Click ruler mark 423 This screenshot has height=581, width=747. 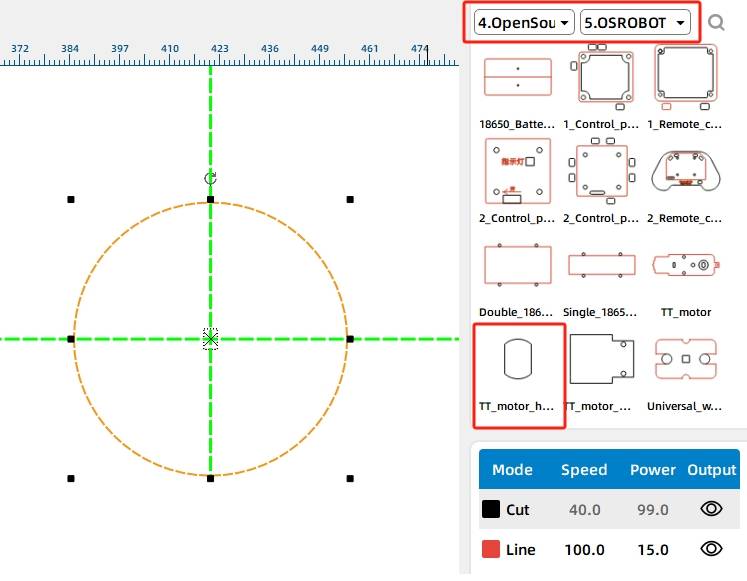tap(220, 49)
